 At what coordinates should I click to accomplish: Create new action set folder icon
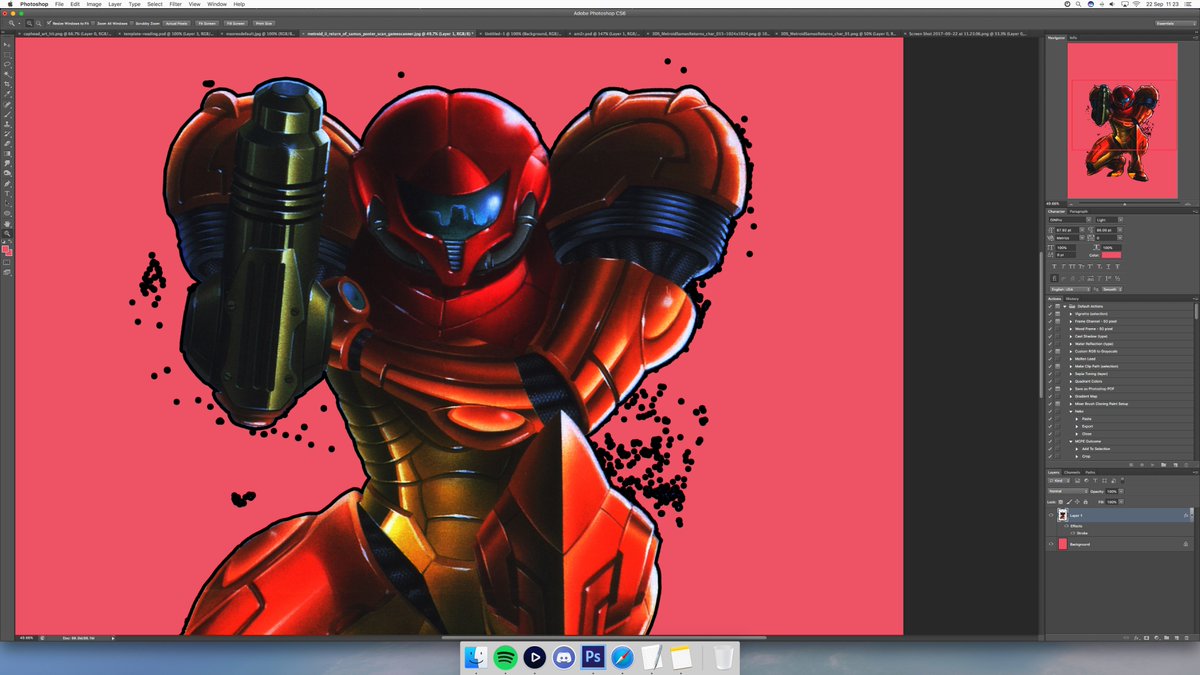coord(1164,465)
